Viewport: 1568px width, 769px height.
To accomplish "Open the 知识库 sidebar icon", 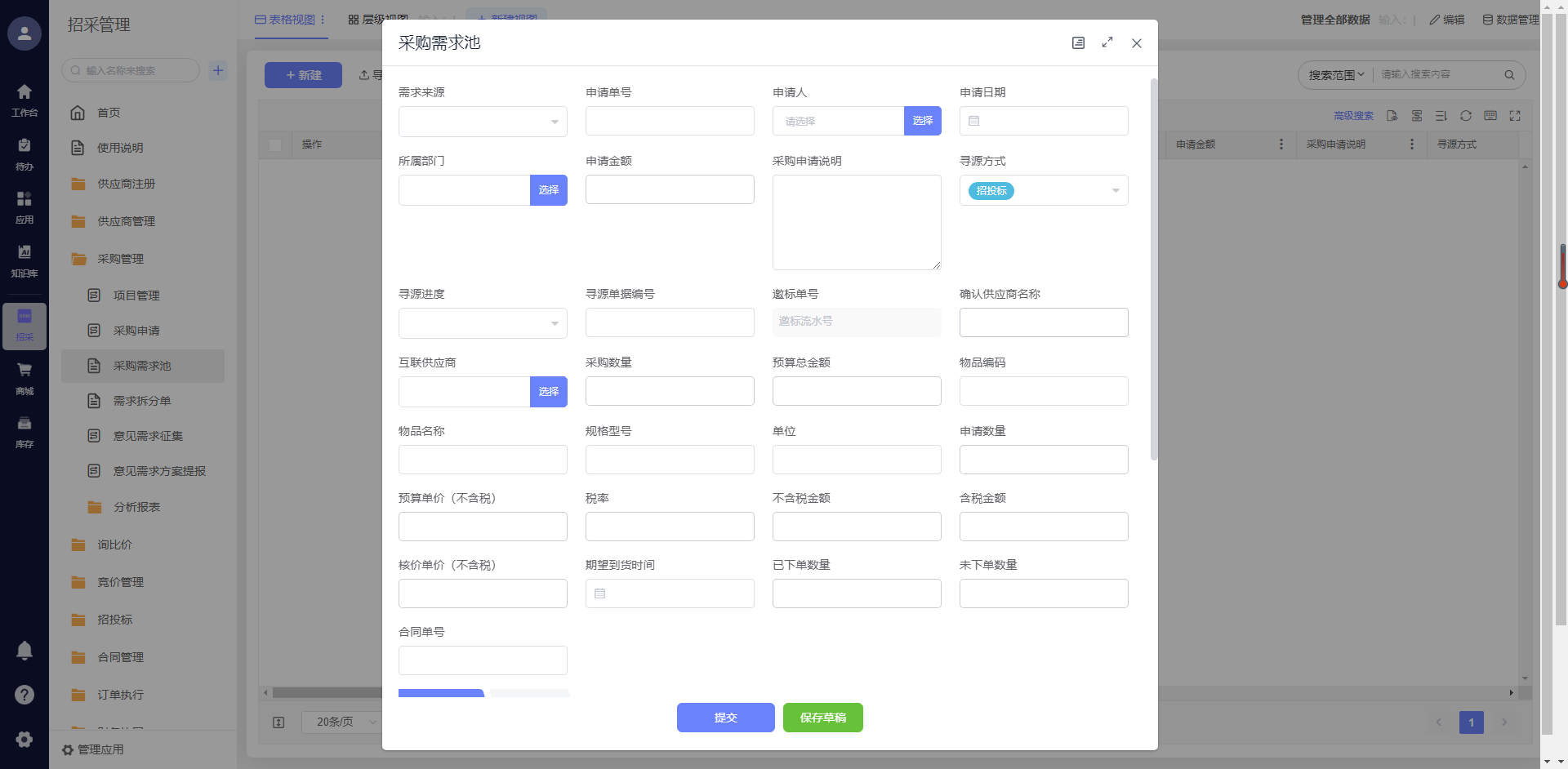I will 24,260.
